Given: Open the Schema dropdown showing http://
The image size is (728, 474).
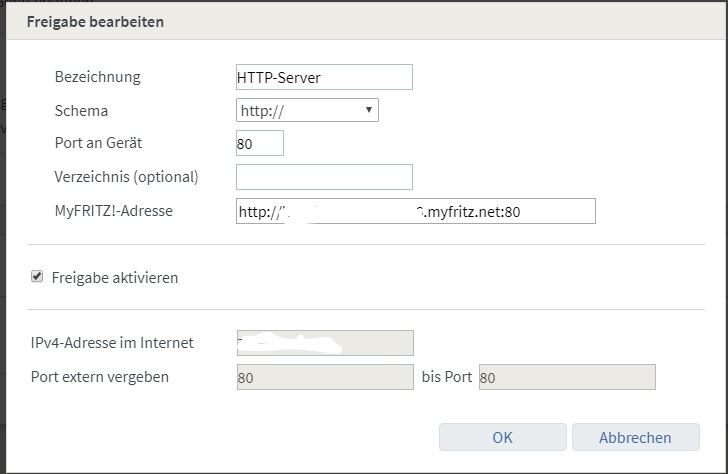Looking at the screenshot, I should 300,110.
